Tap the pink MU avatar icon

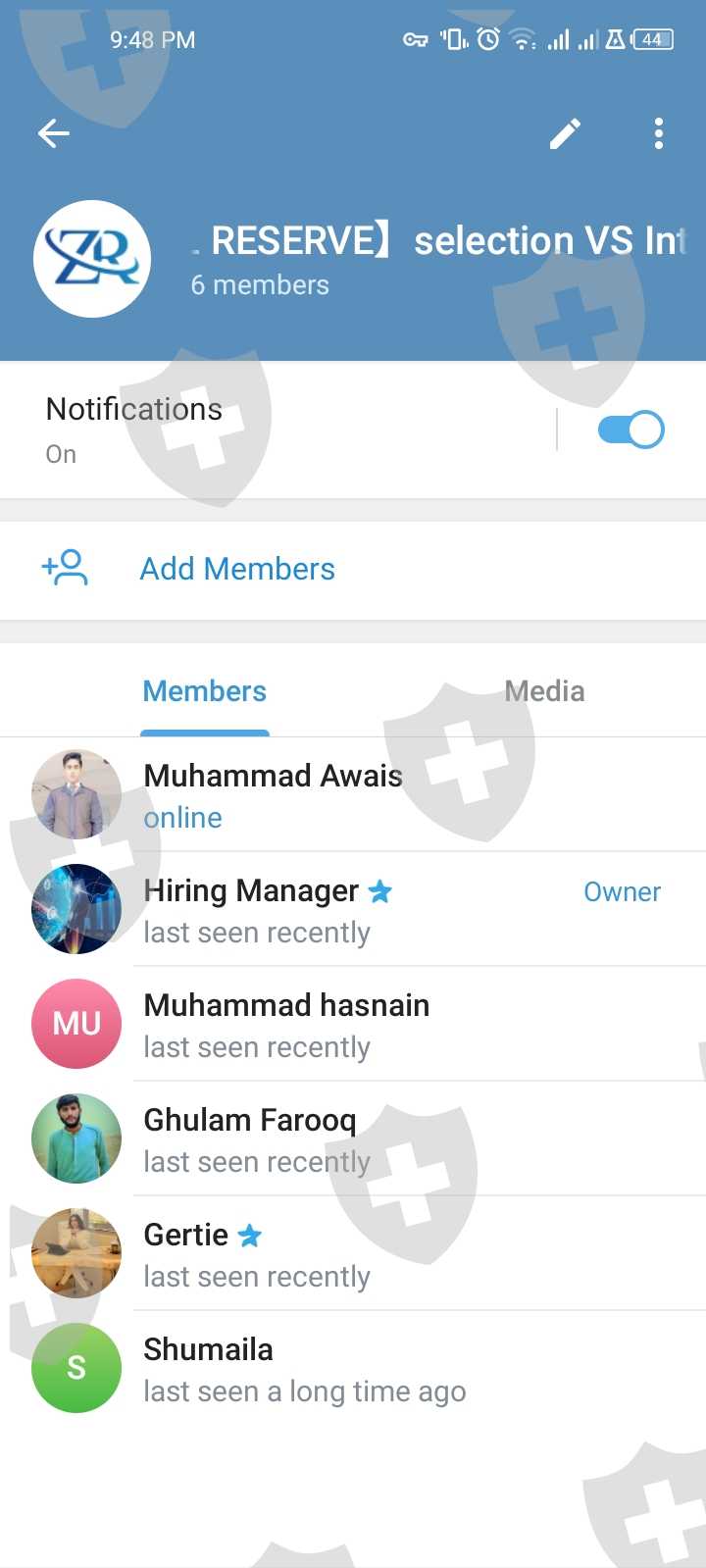tap(76, 1024)
